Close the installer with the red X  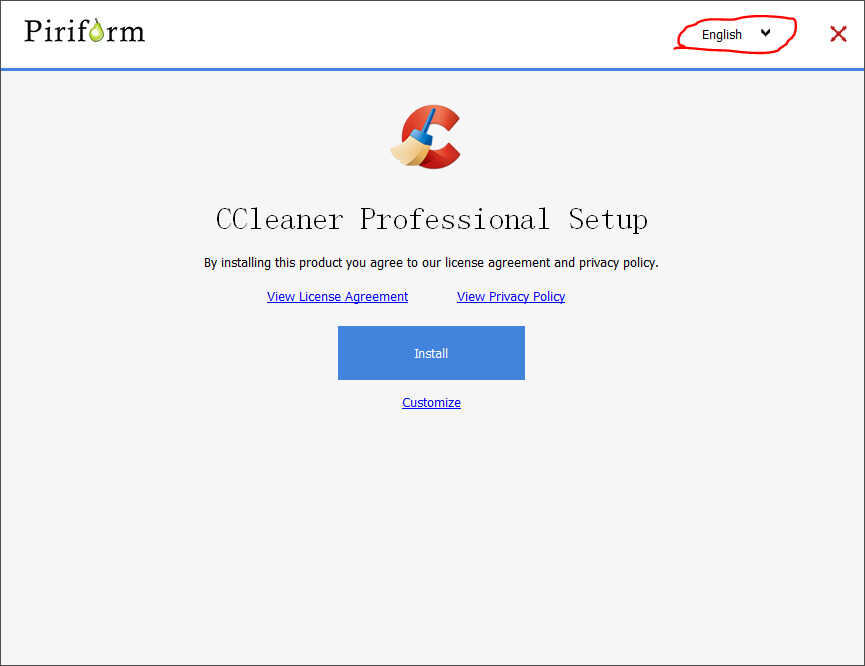point(838,34)
